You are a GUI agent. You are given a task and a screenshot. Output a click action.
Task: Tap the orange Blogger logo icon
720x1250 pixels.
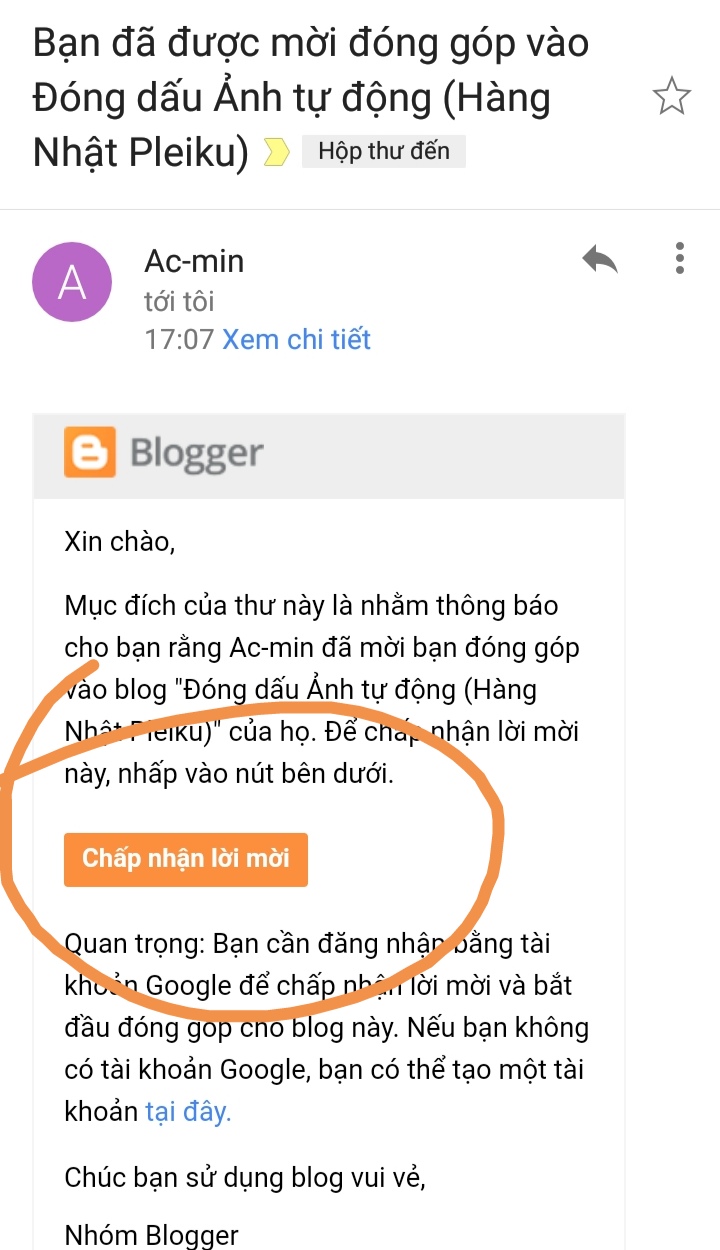point(90,453)
